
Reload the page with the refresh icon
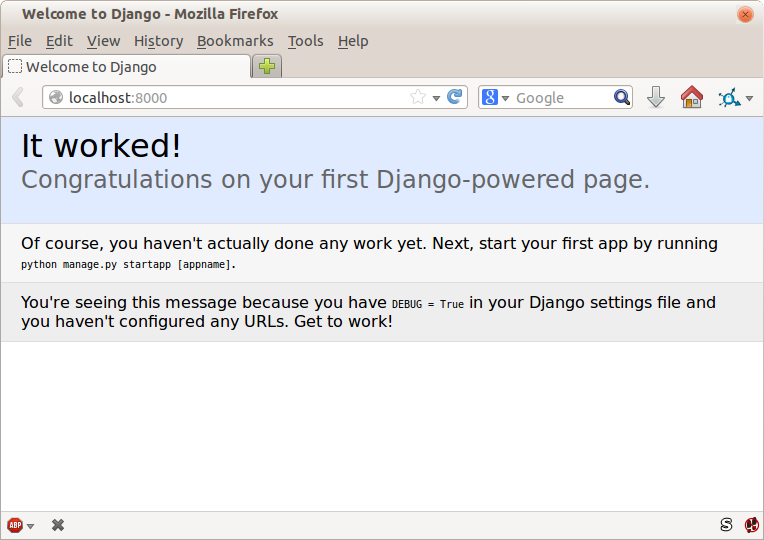pyautogui.click(x=455, y=96)
